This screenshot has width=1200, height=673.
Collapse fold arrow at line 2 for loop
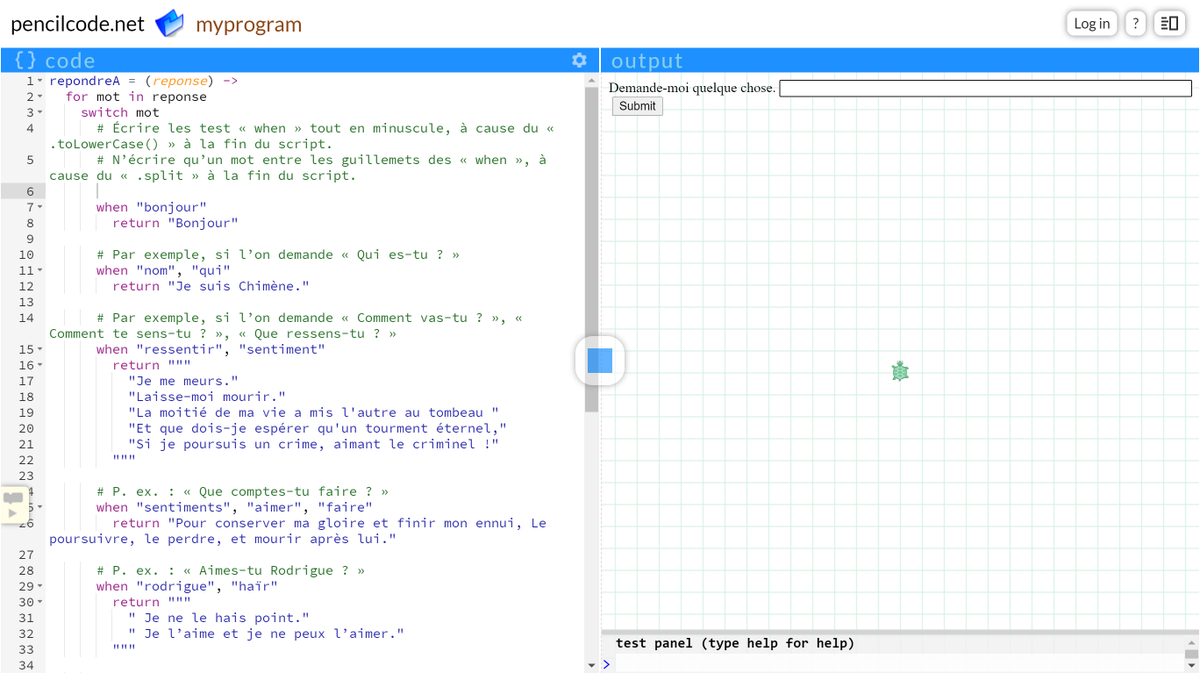(40, 97)
